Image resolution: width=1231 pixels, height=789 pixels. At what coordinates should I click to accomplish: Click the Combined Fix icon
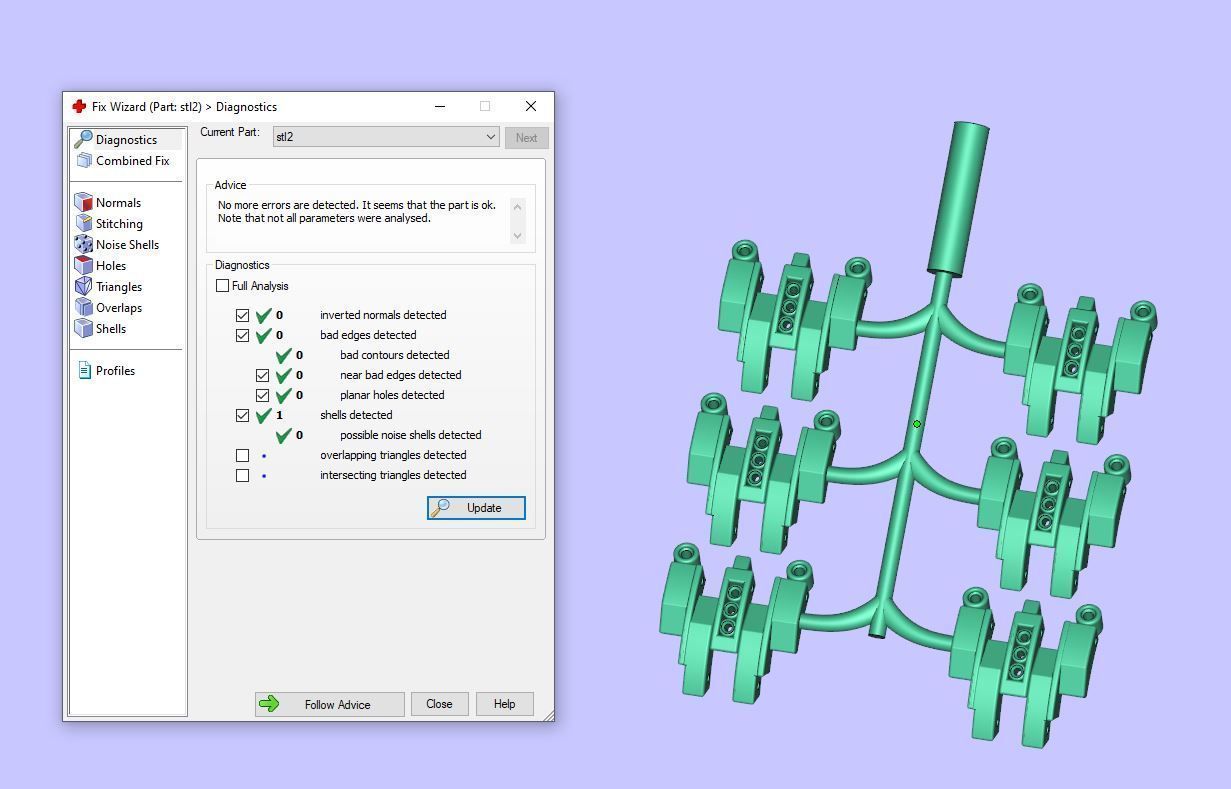(x=84, y=160)
